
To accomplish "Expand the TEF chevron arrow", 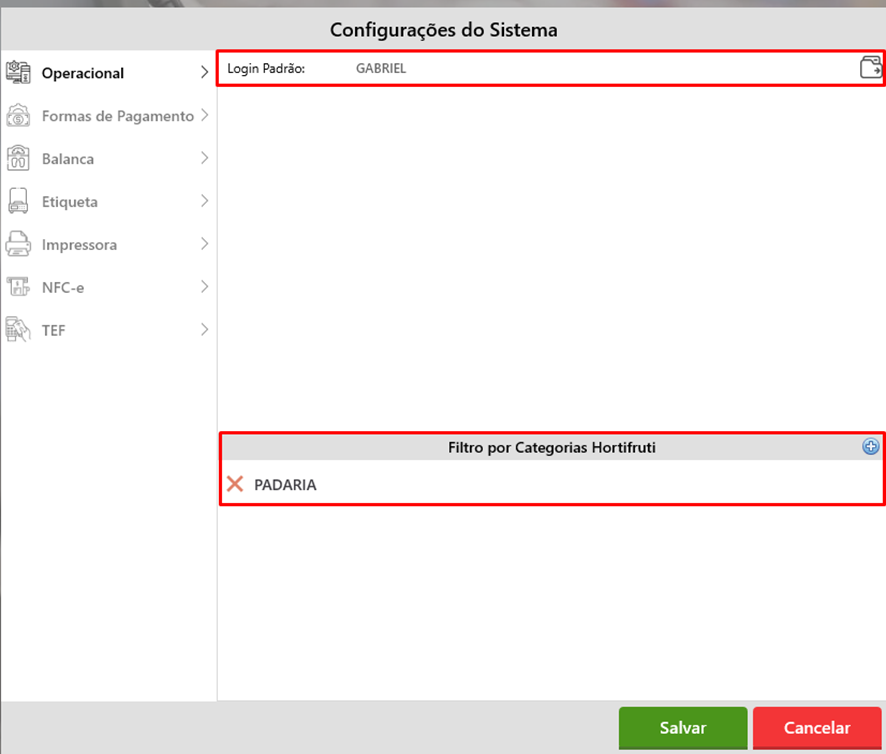I will tap(204, 329).
